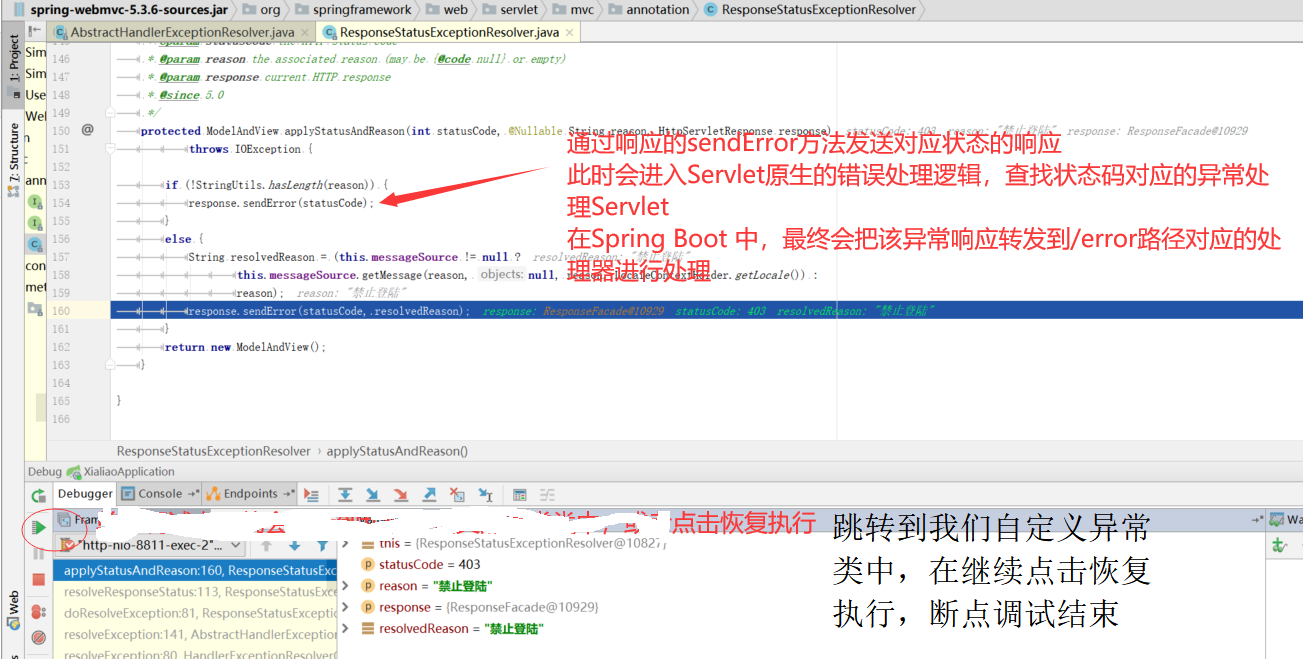Filter frames from libraries
The height and width of the screenshot is (659, 1303).
click(x=322, y=546)
